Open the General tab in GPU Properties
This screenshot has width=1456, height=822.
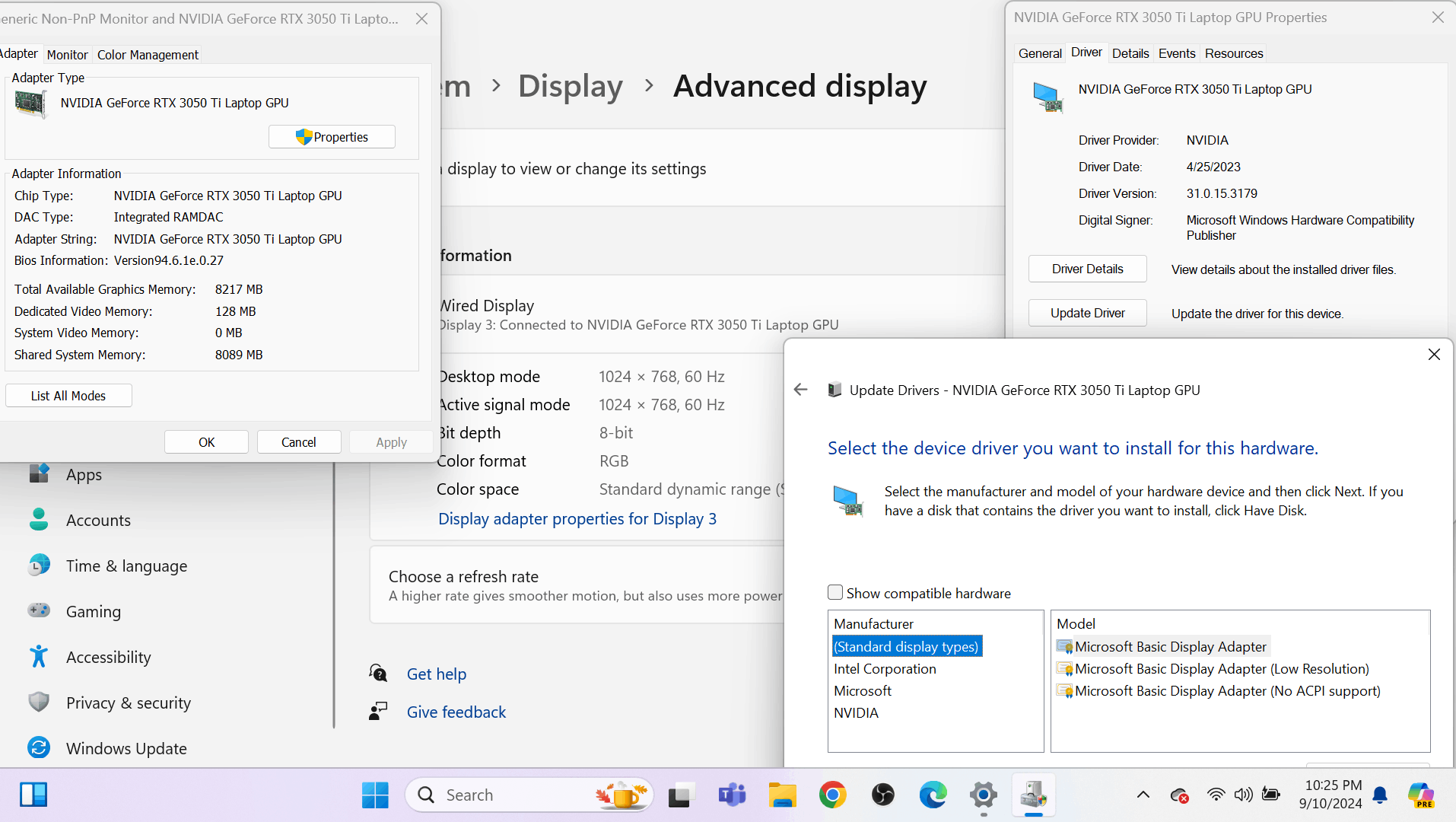pyautogui.click(x=1040, y=53)
